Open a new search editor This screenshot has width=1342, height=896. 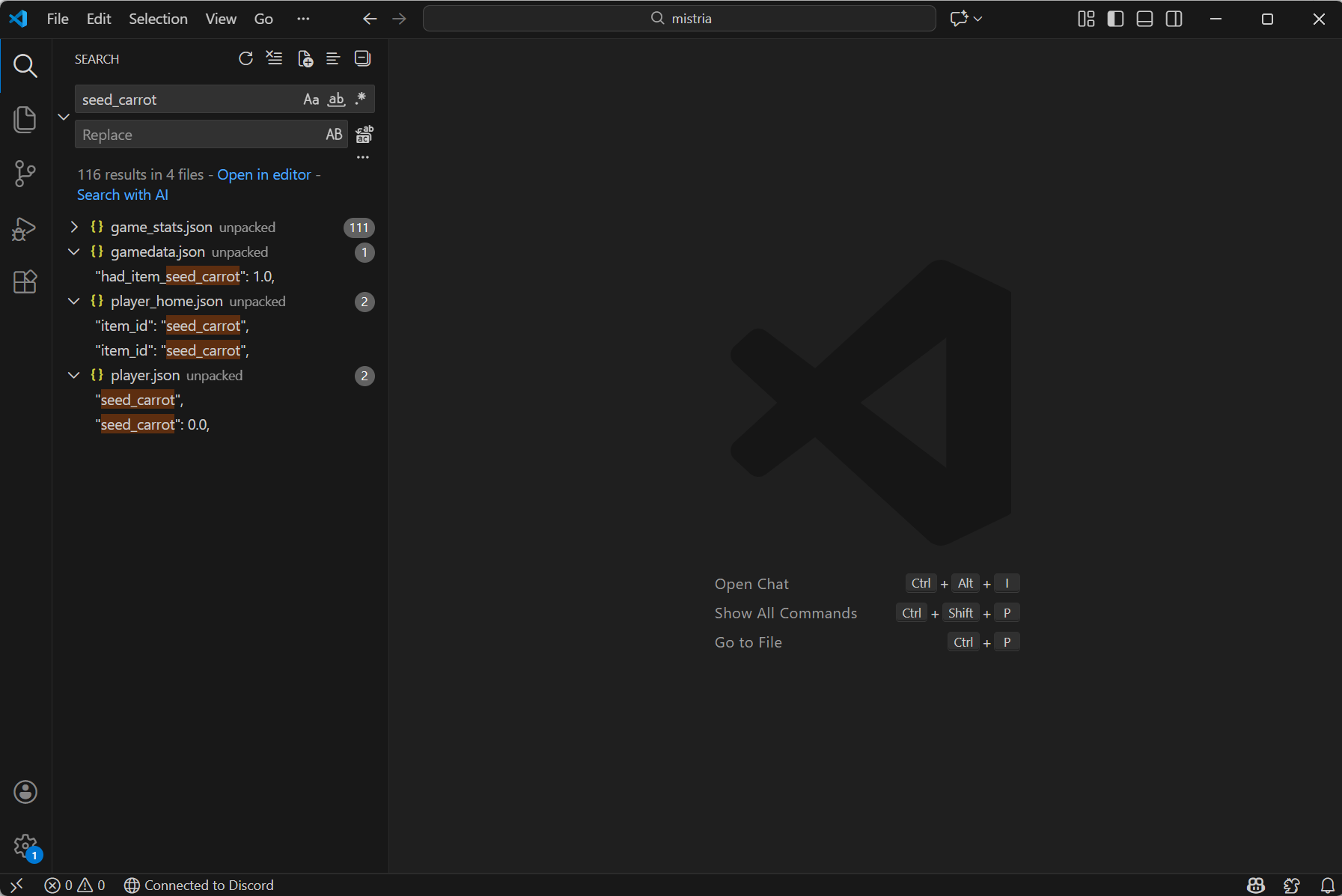(x=305, y=59)
